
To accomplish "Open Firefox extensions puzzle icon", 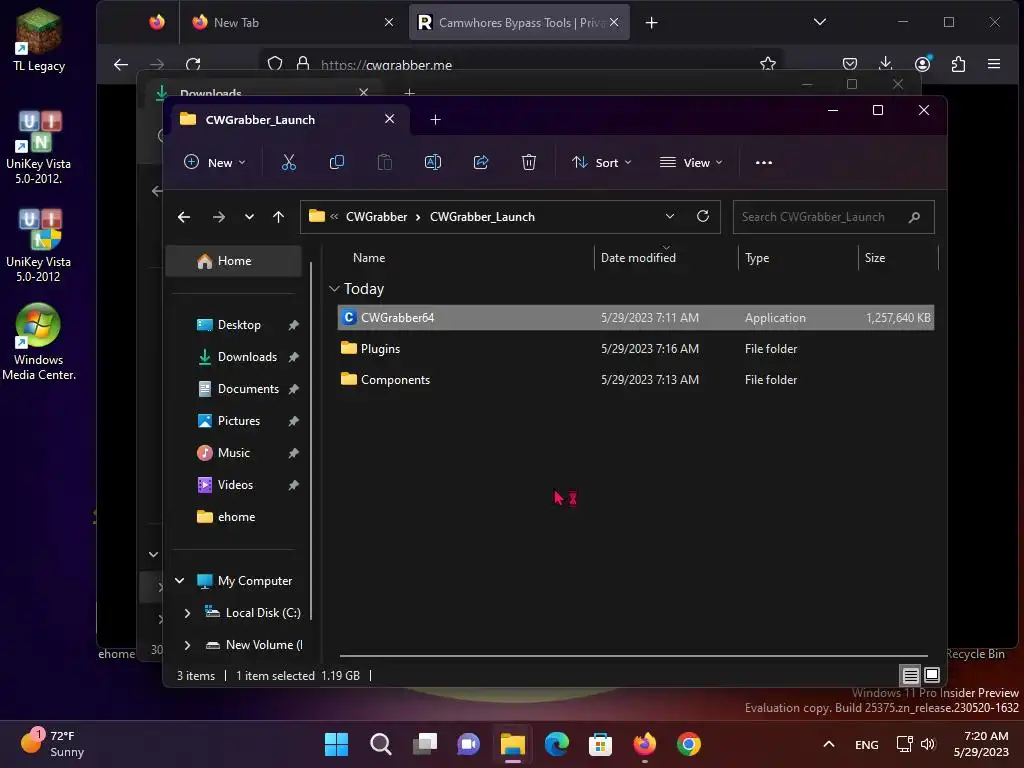I will click(958, 63).
